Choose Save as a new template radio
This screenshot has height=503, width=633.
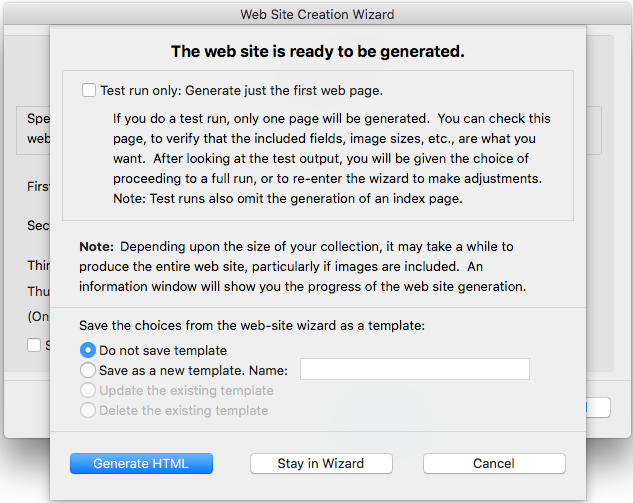click(x=88, y=371)
